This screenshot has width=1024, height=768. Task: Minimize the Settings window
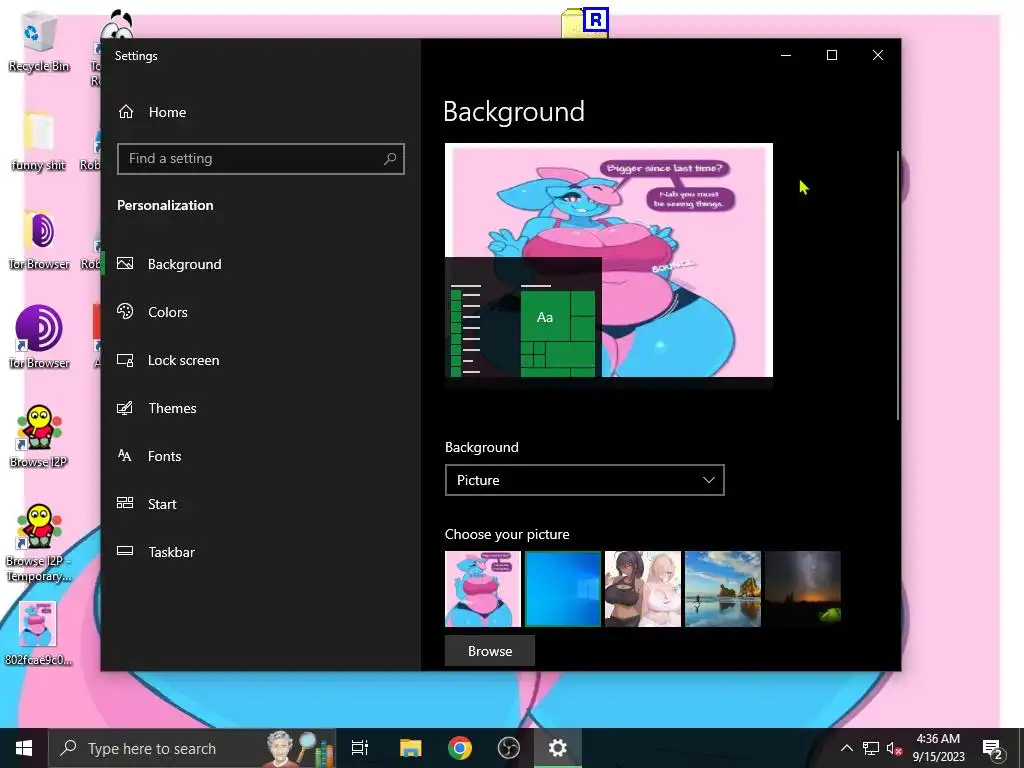coord(786,56)
